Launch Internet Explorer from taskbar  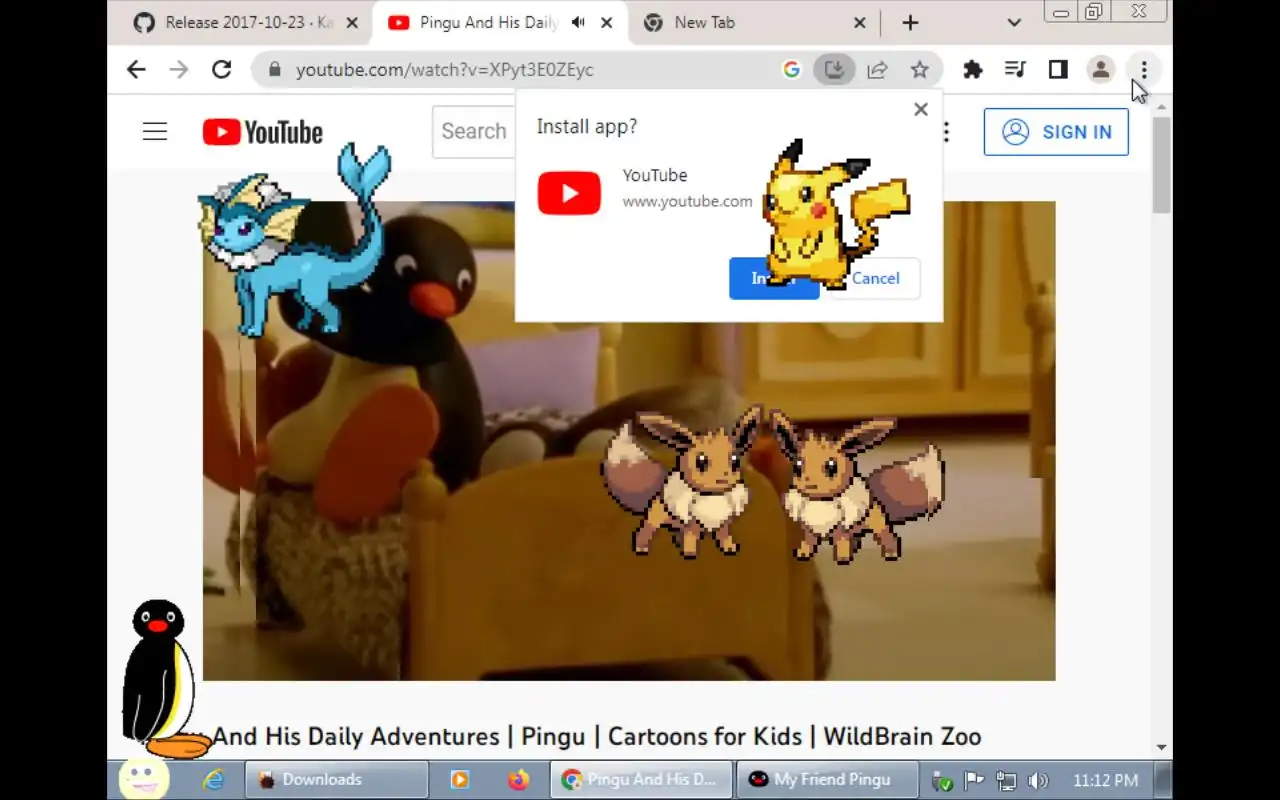point(213,779)
